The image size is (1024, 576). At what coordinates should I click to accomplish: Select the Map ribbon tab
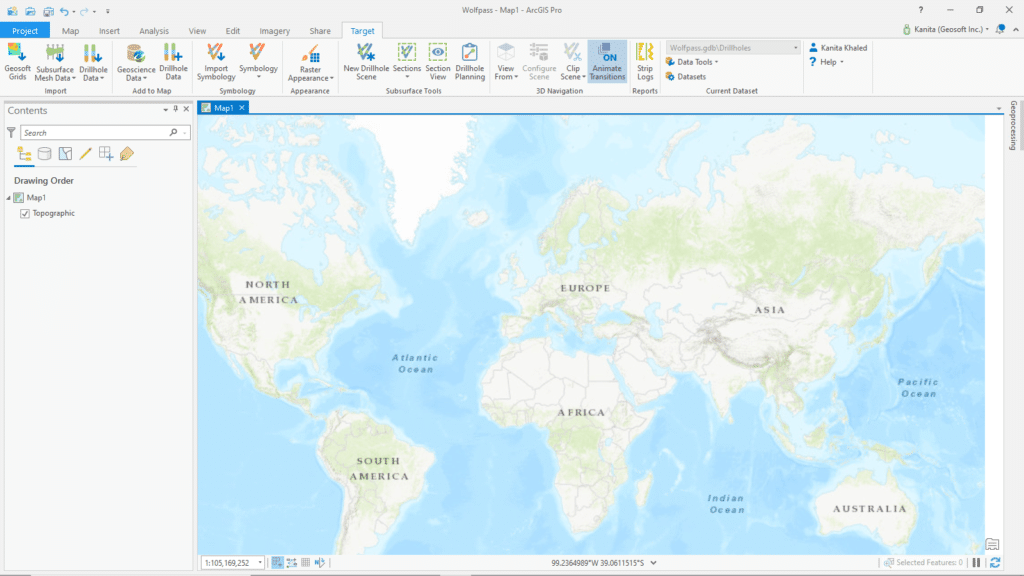(70, 30)
